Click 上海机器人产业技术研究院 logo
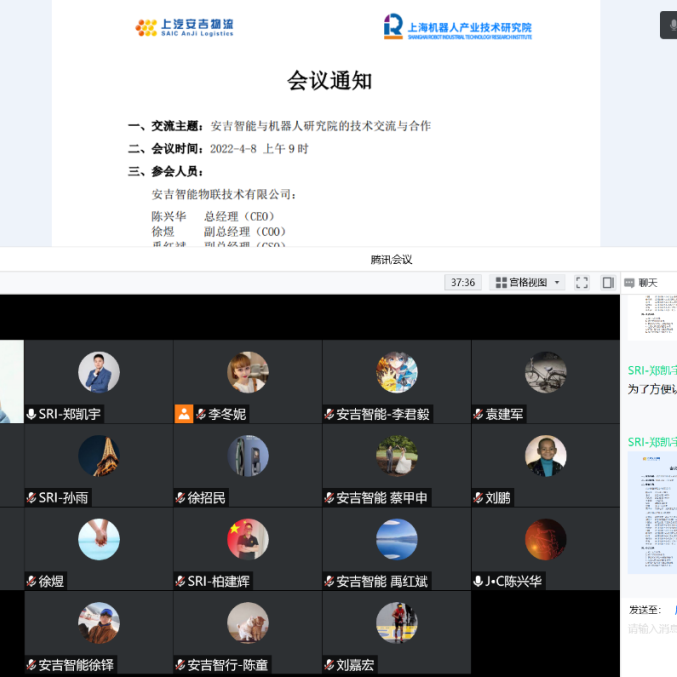This screenshot has height=677, width=677. [x=458, y=27]
